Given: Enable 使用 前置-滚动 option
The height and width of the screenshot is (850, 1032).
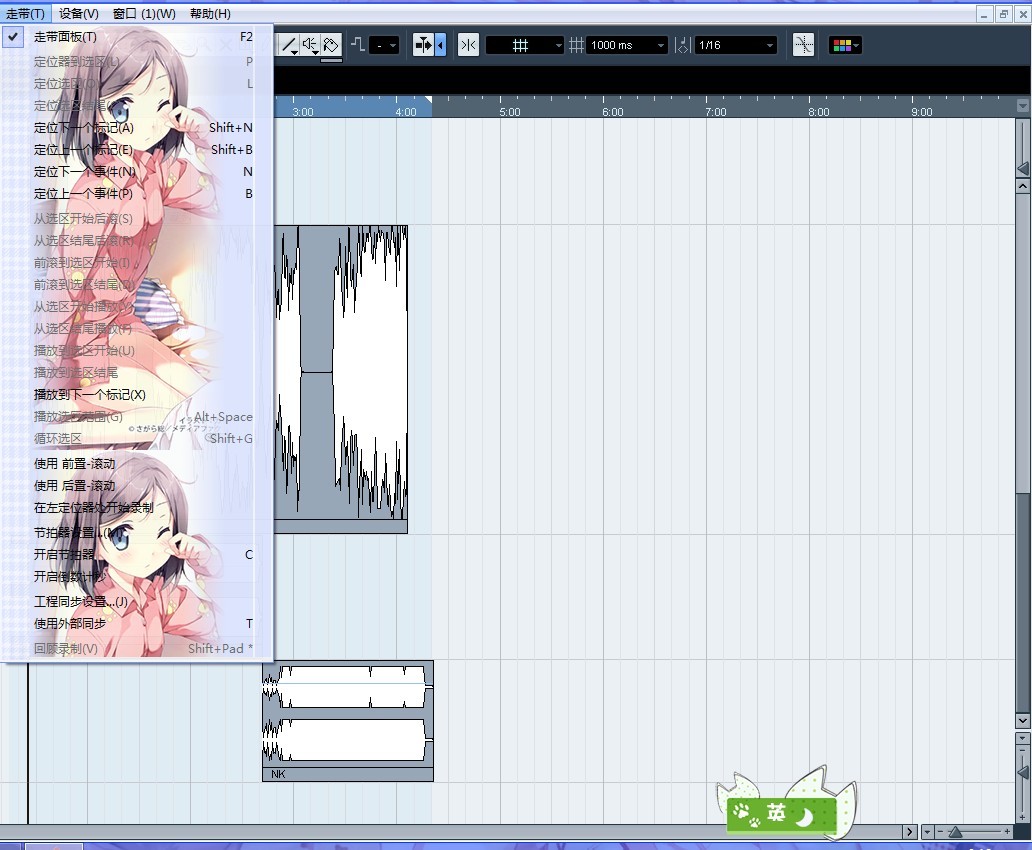Looking at the screenshot, I should [137, 464].
